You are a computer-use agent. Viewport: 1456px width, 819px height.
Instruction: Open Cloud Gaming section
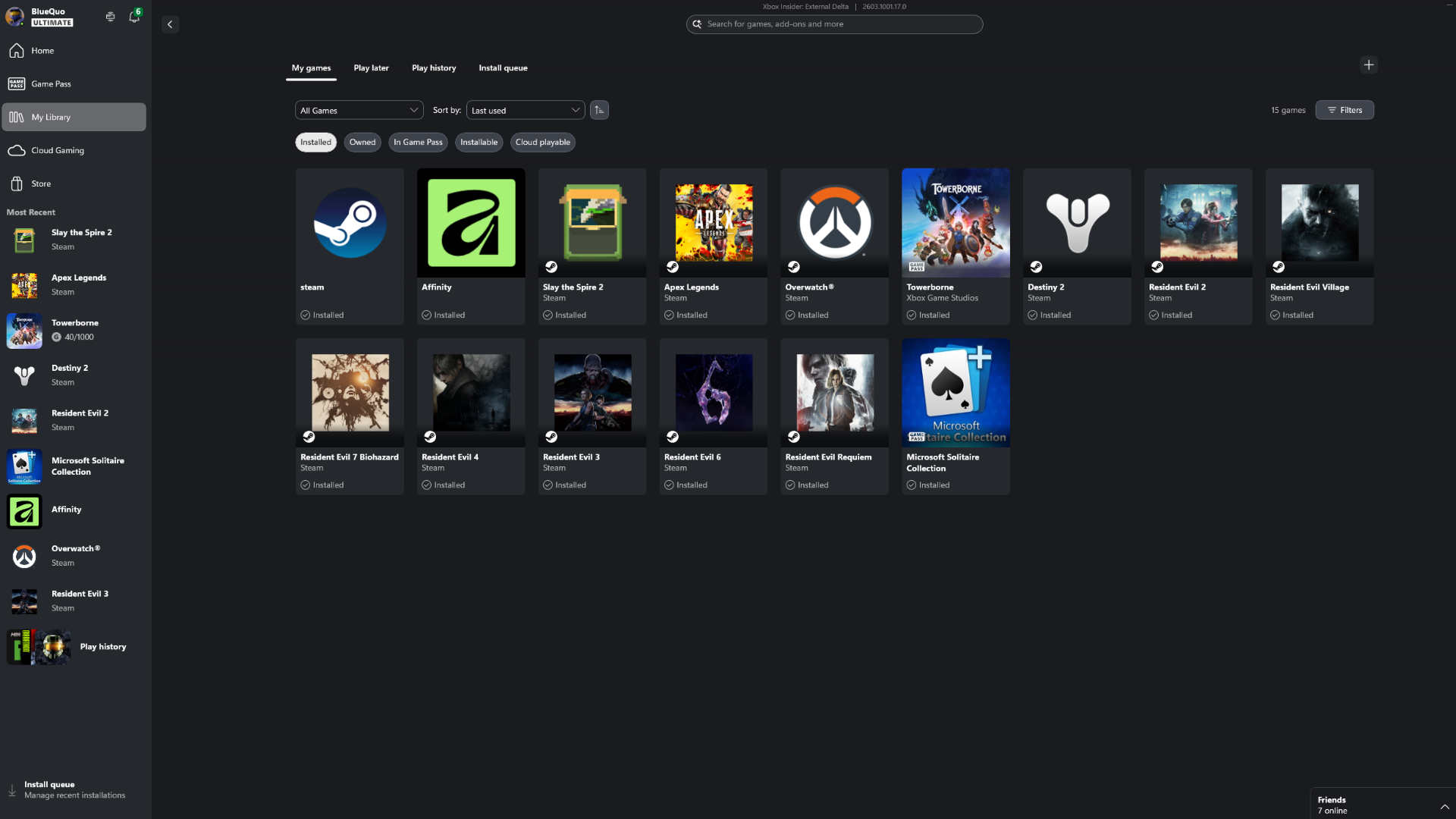[56, 150]
